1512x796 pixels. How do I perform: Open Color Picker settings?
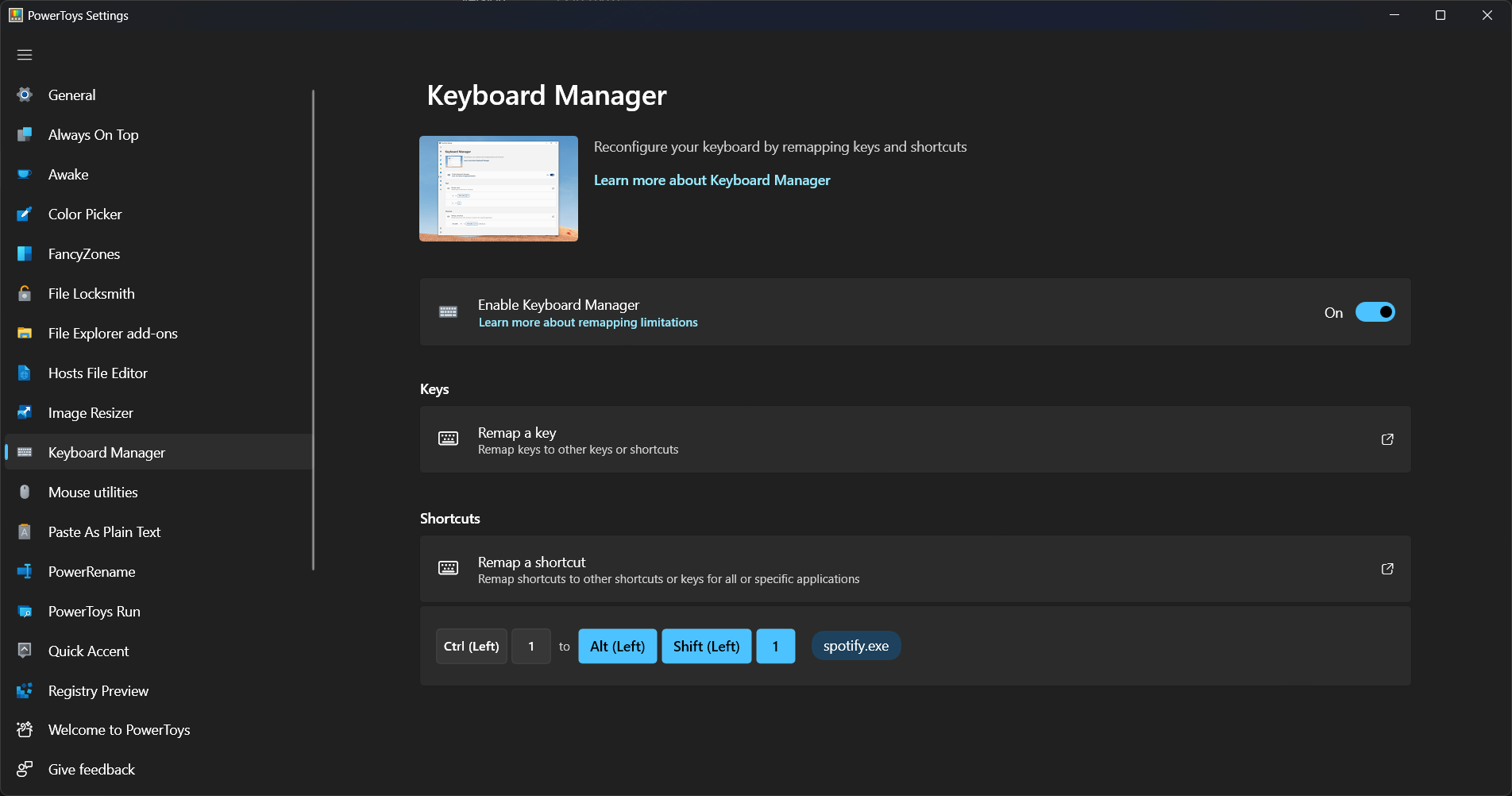[159, 214]
